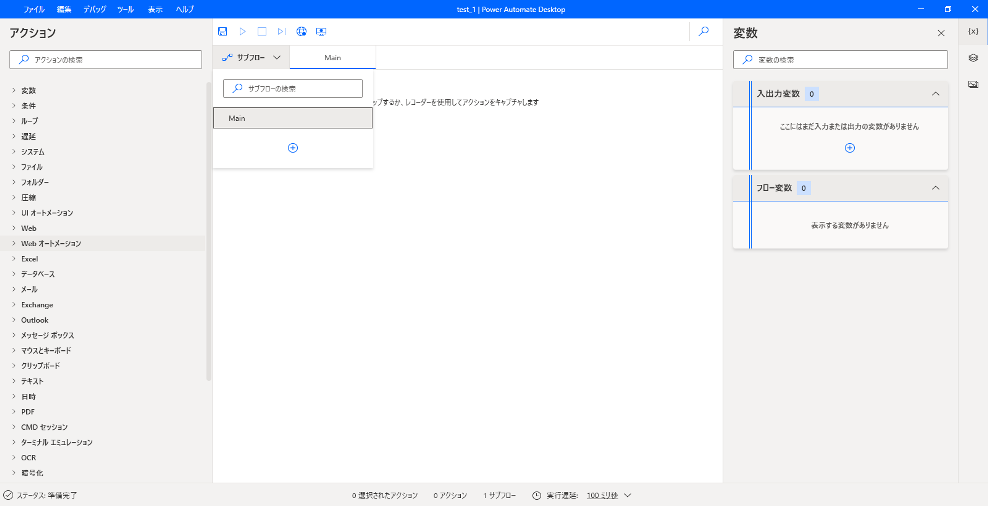
Task: Click the status ready checkmark icon
Action: (8, 496)
